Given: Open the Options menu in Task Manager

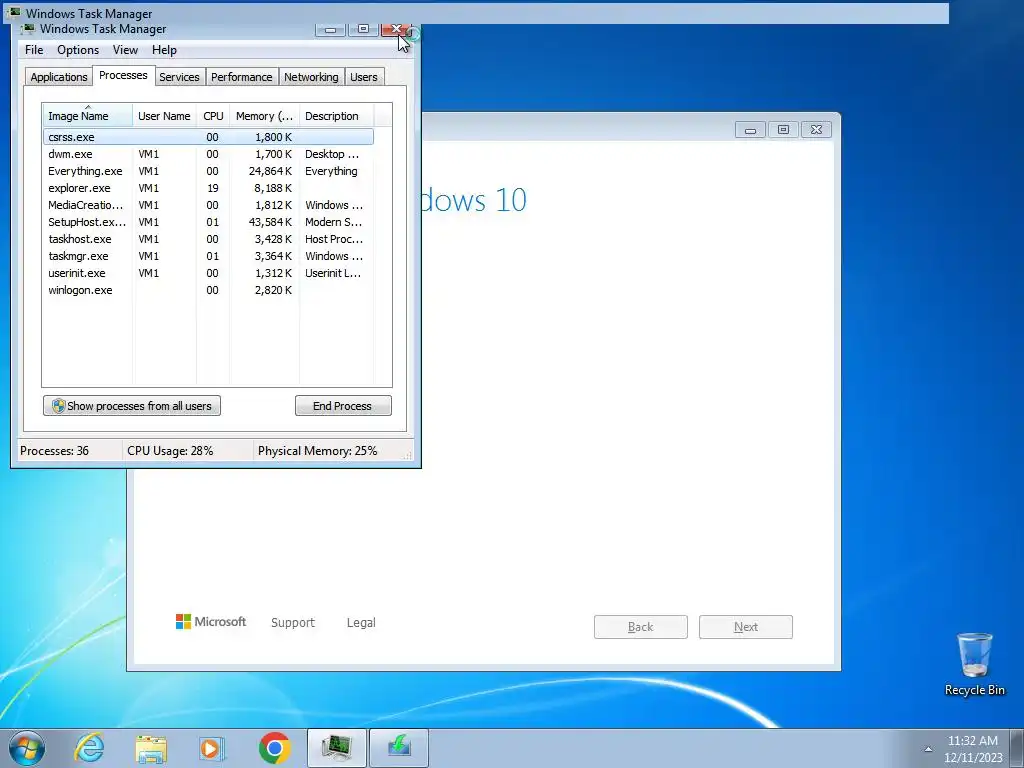Looking at the screenshot, I should pyautogui.click(x=78, y=50).
